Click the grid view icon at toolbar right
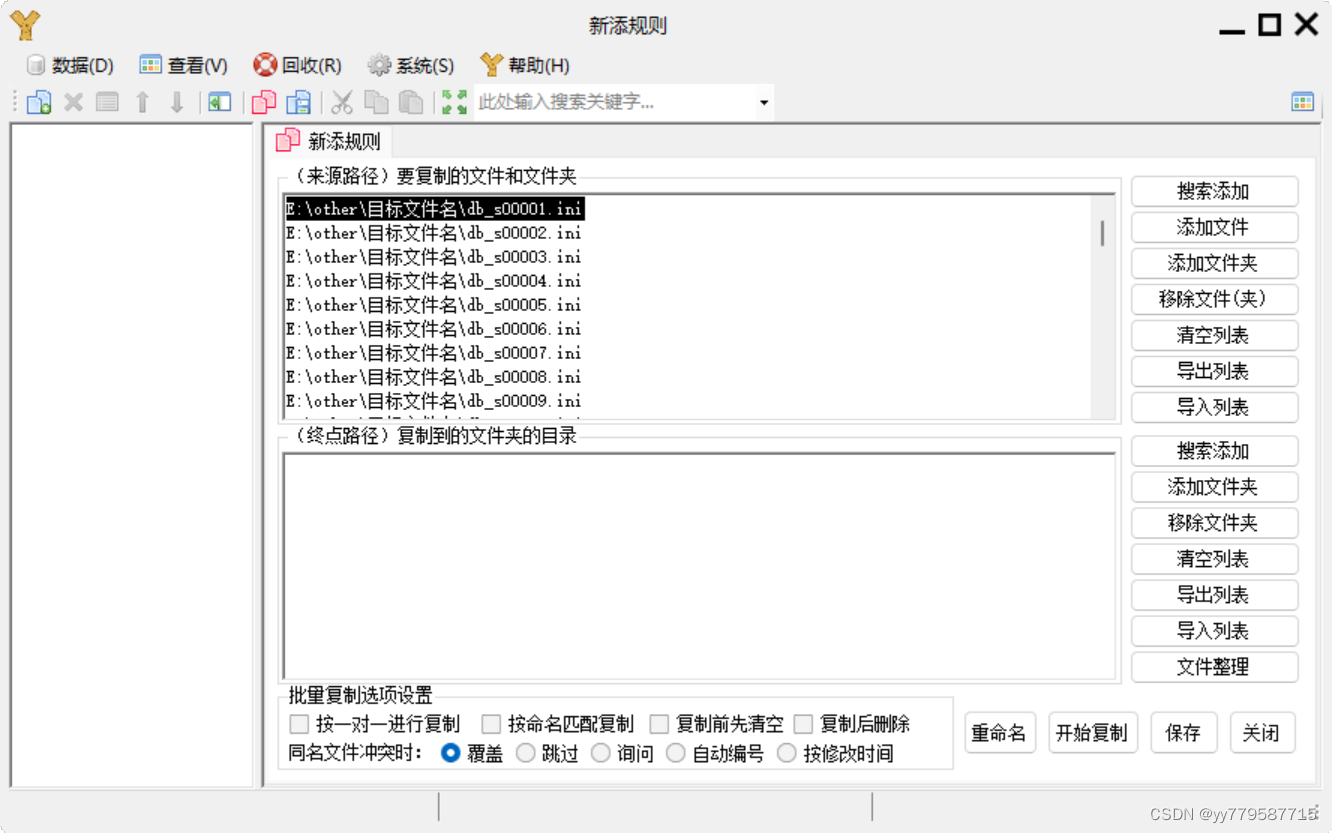Viewport: 1332px width, 833px height. pyautogui.click(x=1302, y=102)
